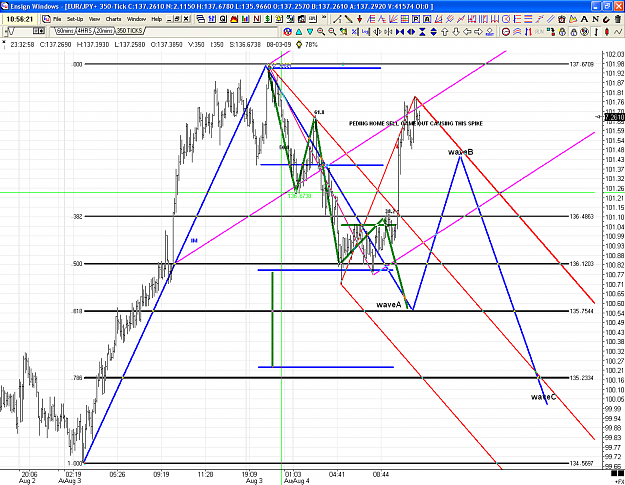625x485 pixels.
Task: Click the red candlestick chart style icon
Action: pos(607,31)
